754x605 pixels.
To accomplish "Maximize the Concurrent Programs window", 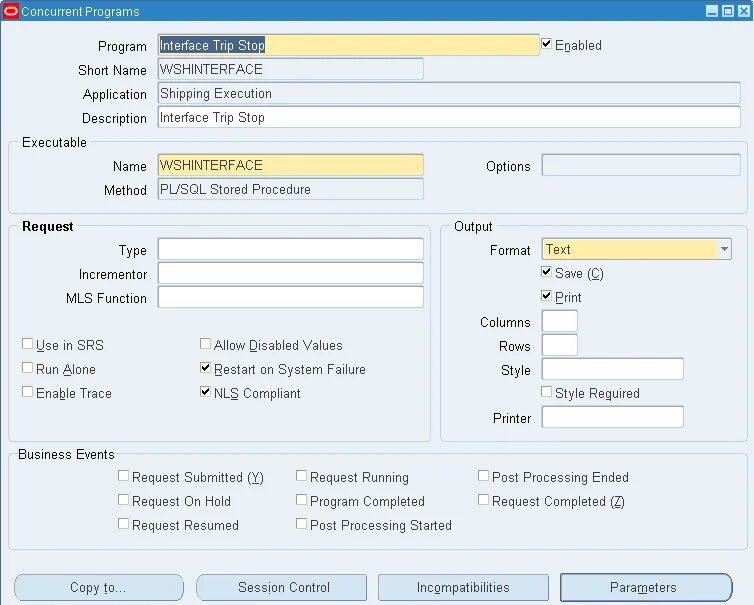I will coord(728,11).
